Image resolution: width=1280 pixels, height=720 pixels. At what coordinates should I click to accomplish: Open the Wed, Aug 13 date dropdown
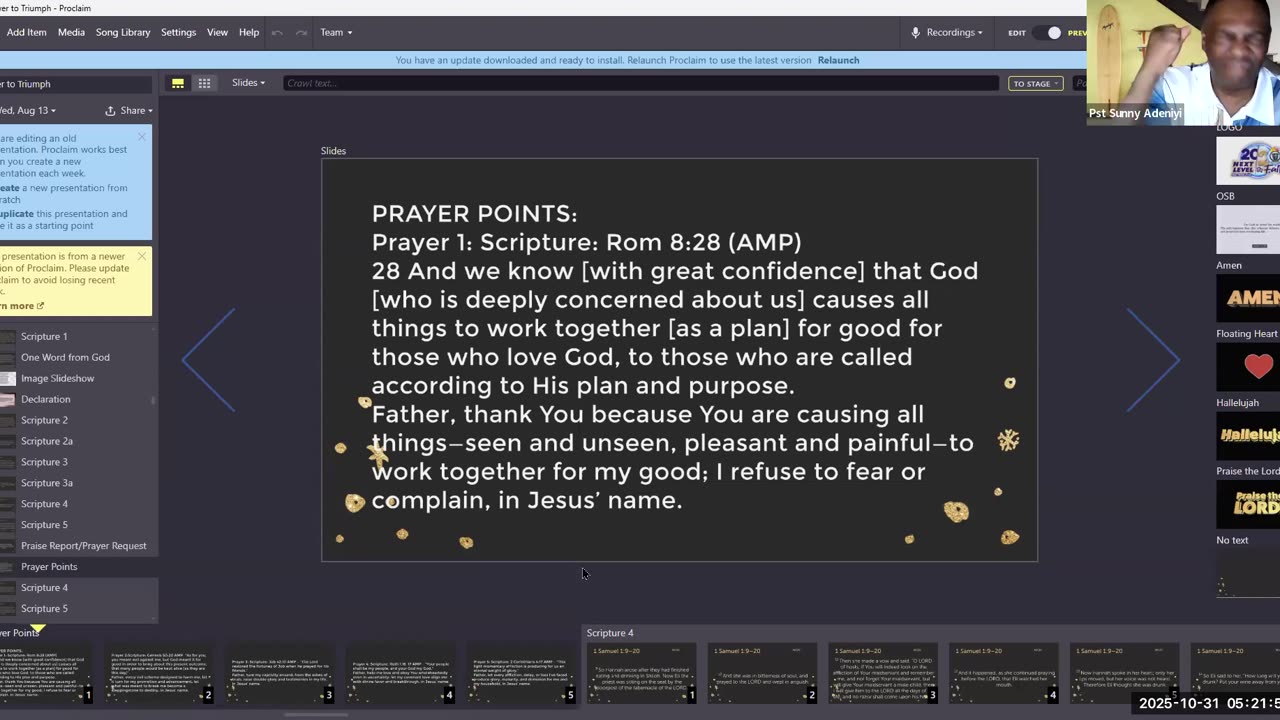tap(29, 110)
